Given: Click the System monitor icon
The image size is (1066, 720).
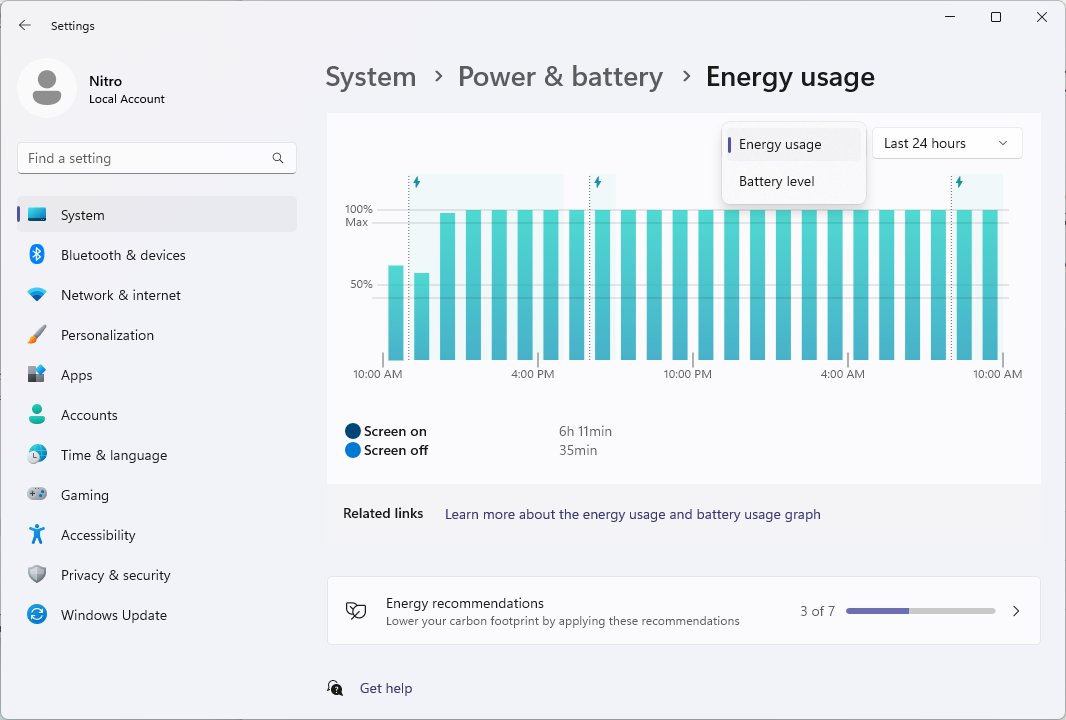Looking at the screenshot, I should [37, 215].
